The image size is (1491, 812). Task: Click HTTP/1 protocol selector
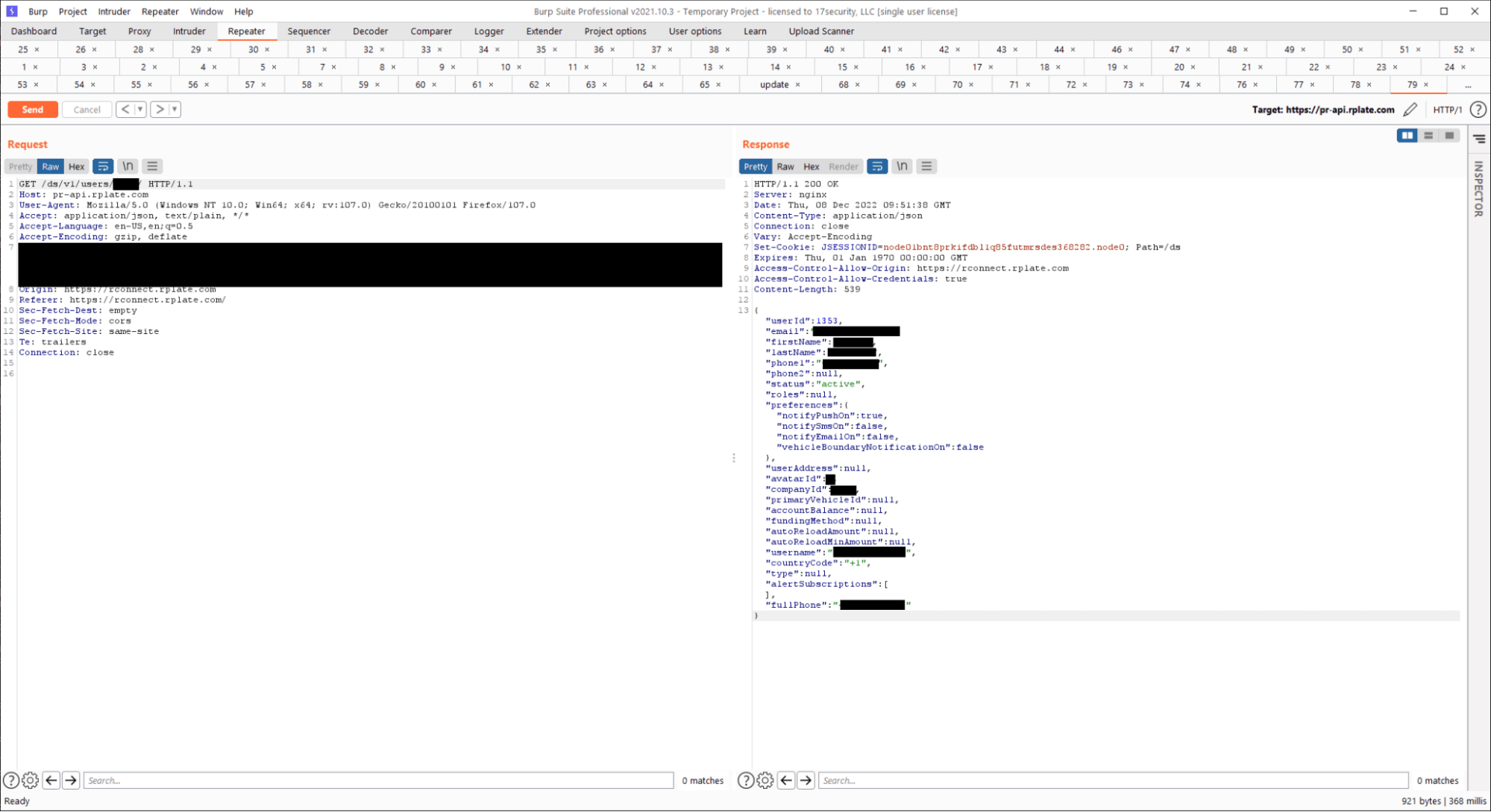pyautogui.click(x=1447, y=110)
